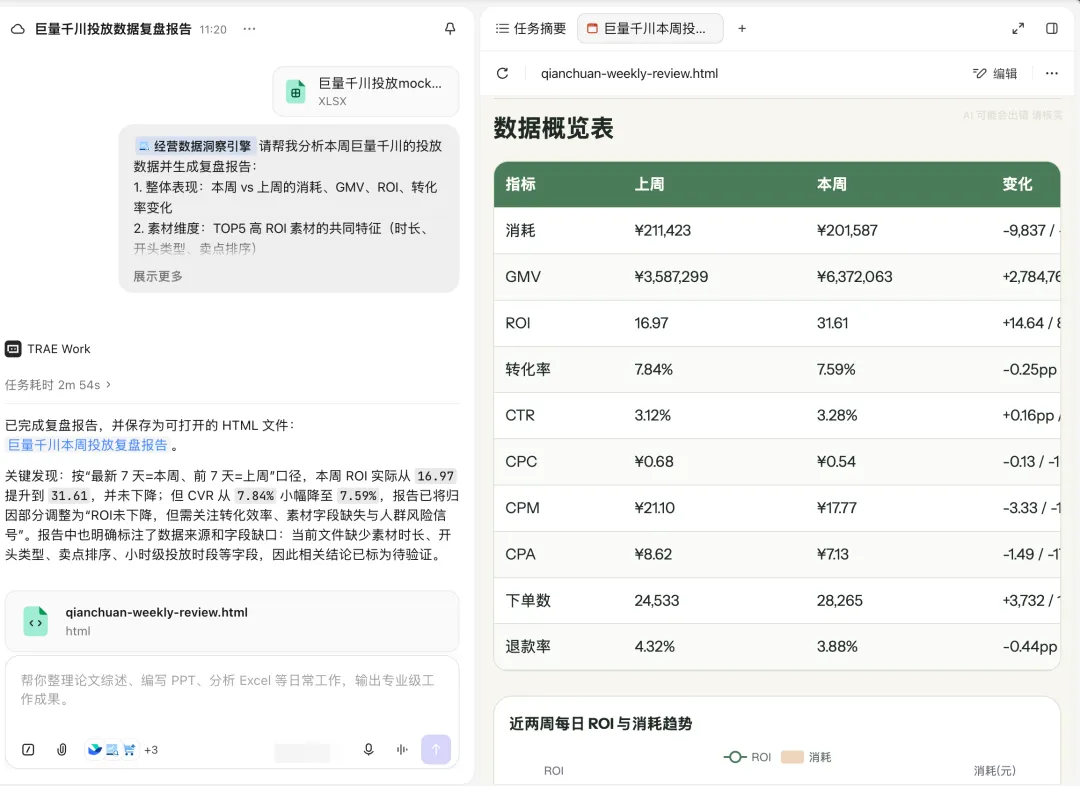Click the ¥0.54 CPC value
Image resolution: width=1080 pixels, height=786 pixels.
pyautogui.click(x=836, y=462)
